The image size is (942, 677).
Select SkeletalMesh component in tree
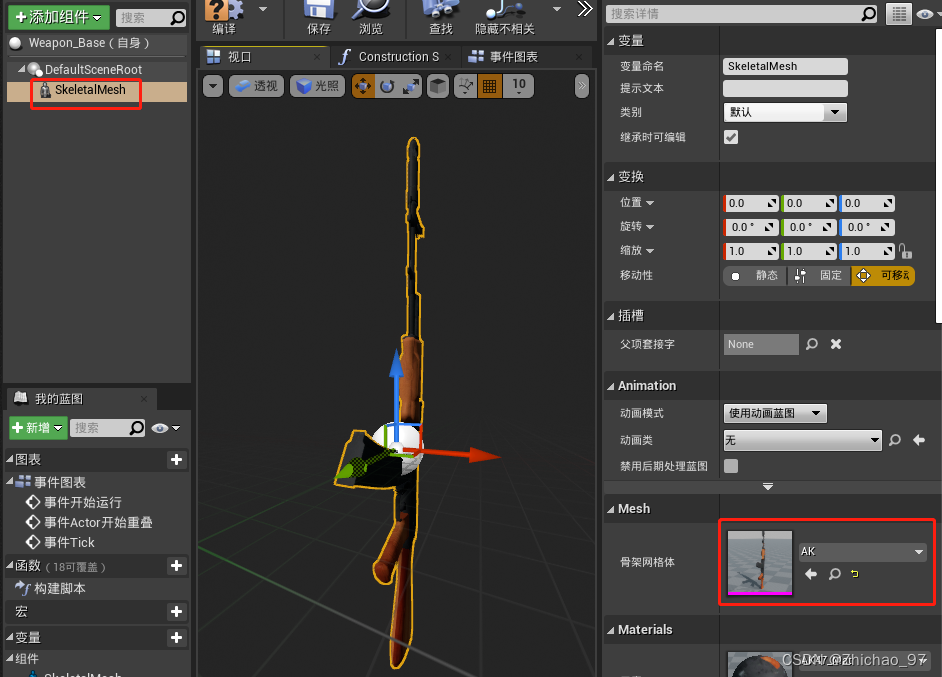[97, 91]
